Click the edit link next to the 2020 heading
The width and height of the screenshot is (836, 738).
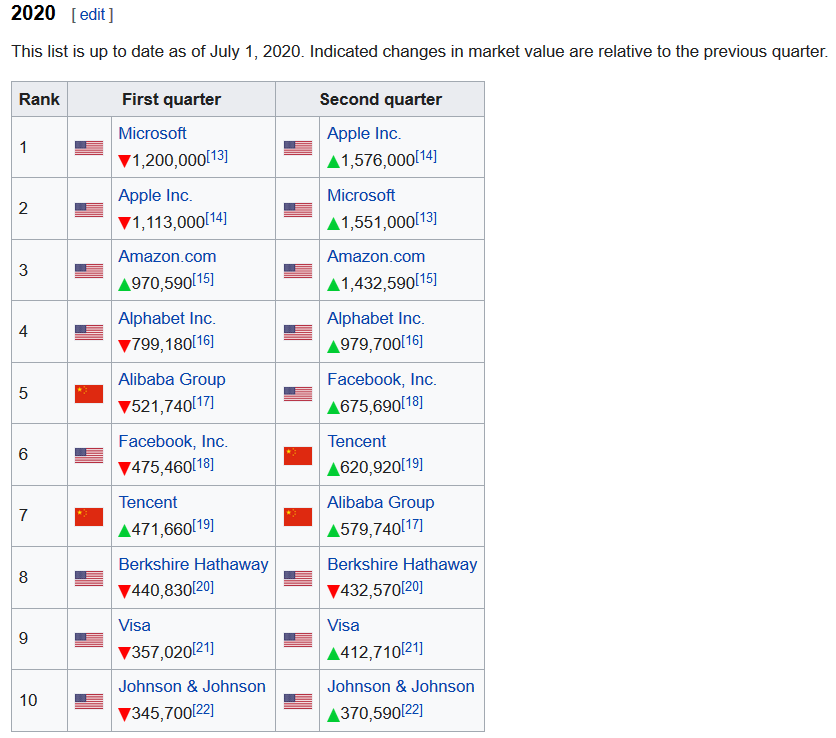point(92,14)
